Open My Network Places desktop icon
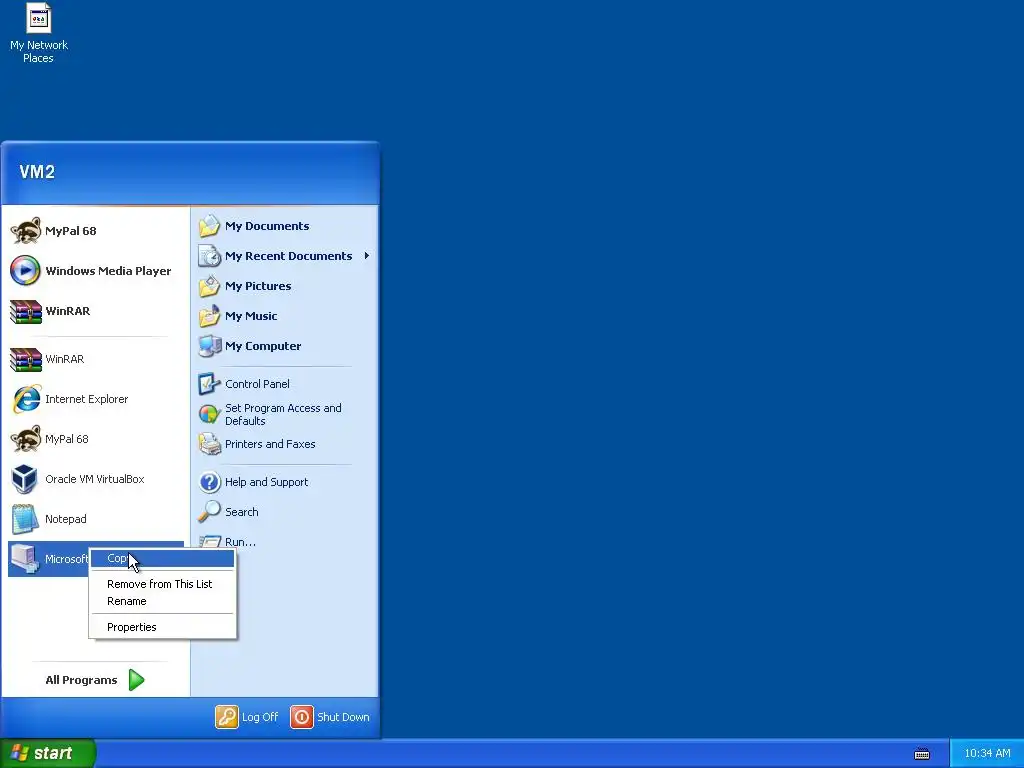The width and height of the screenshot is (1024, 768). click(39, 33)
